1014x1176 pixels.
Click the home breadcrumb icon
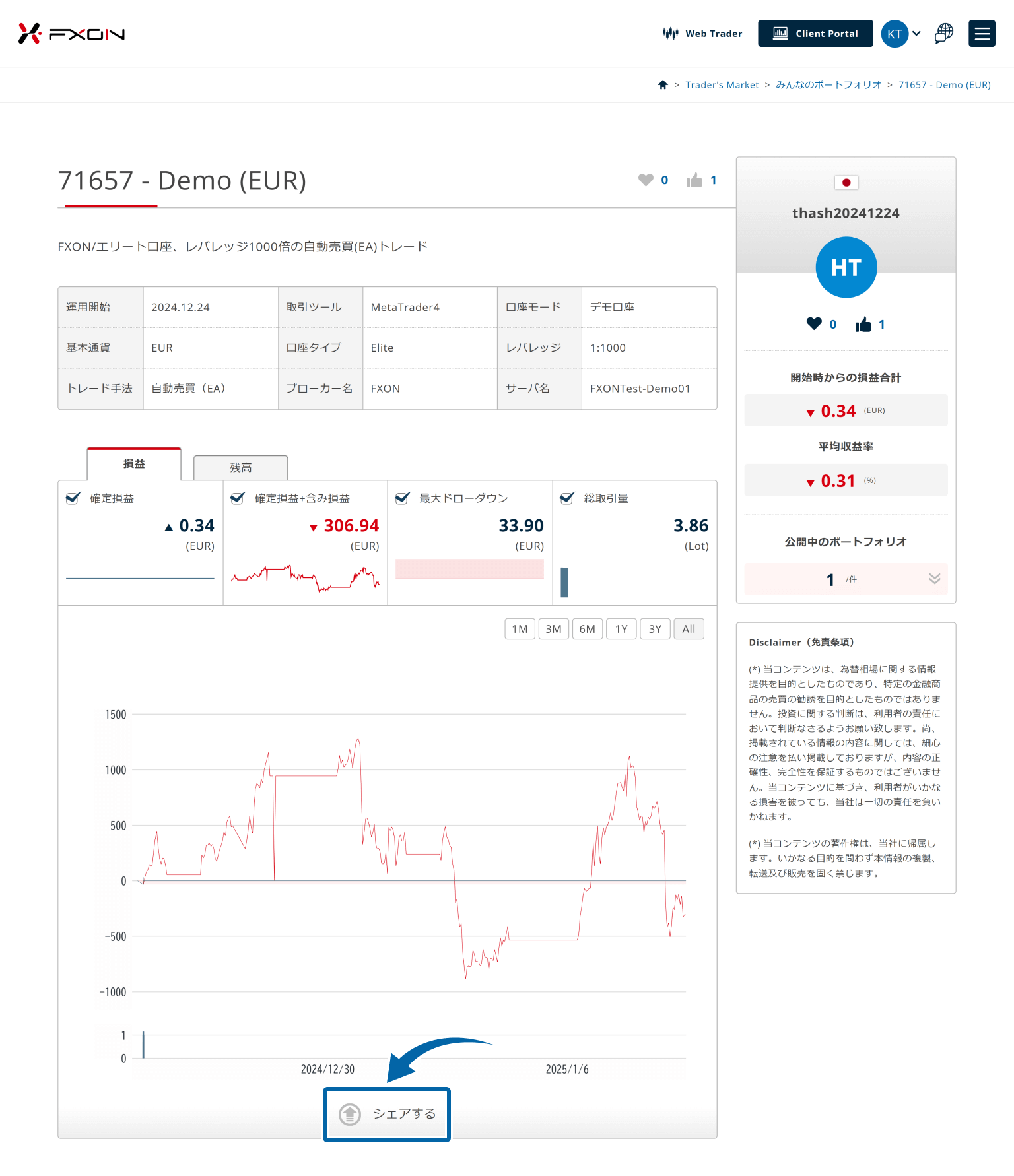pos(663,84)
